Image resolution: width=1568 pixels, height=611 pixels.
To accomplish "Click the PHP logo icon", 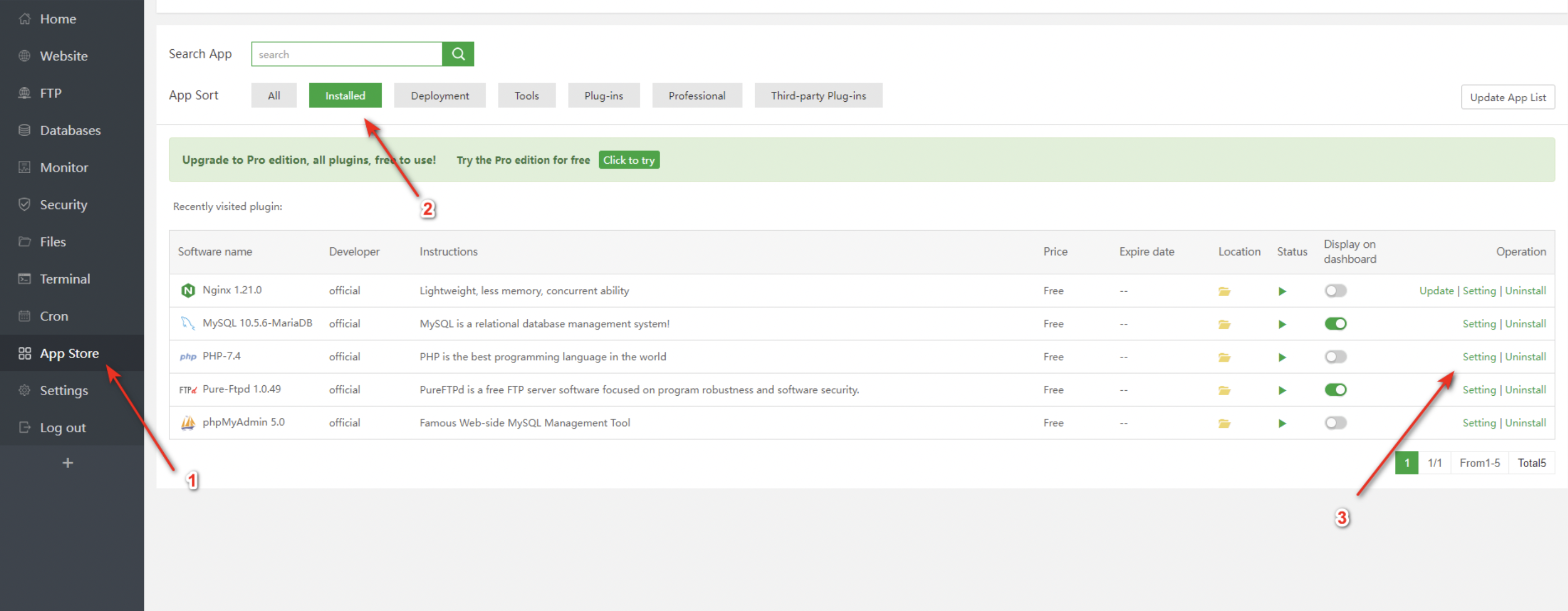I will tap(188, 356).
